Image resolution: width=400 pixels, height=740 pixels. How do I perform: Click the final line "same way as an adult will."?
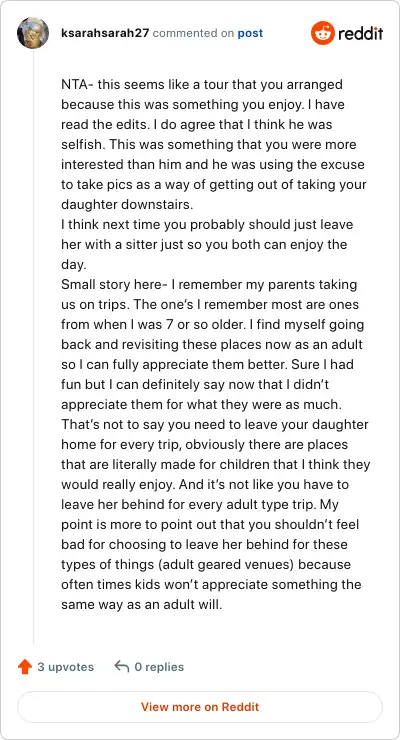click(142, 604)
